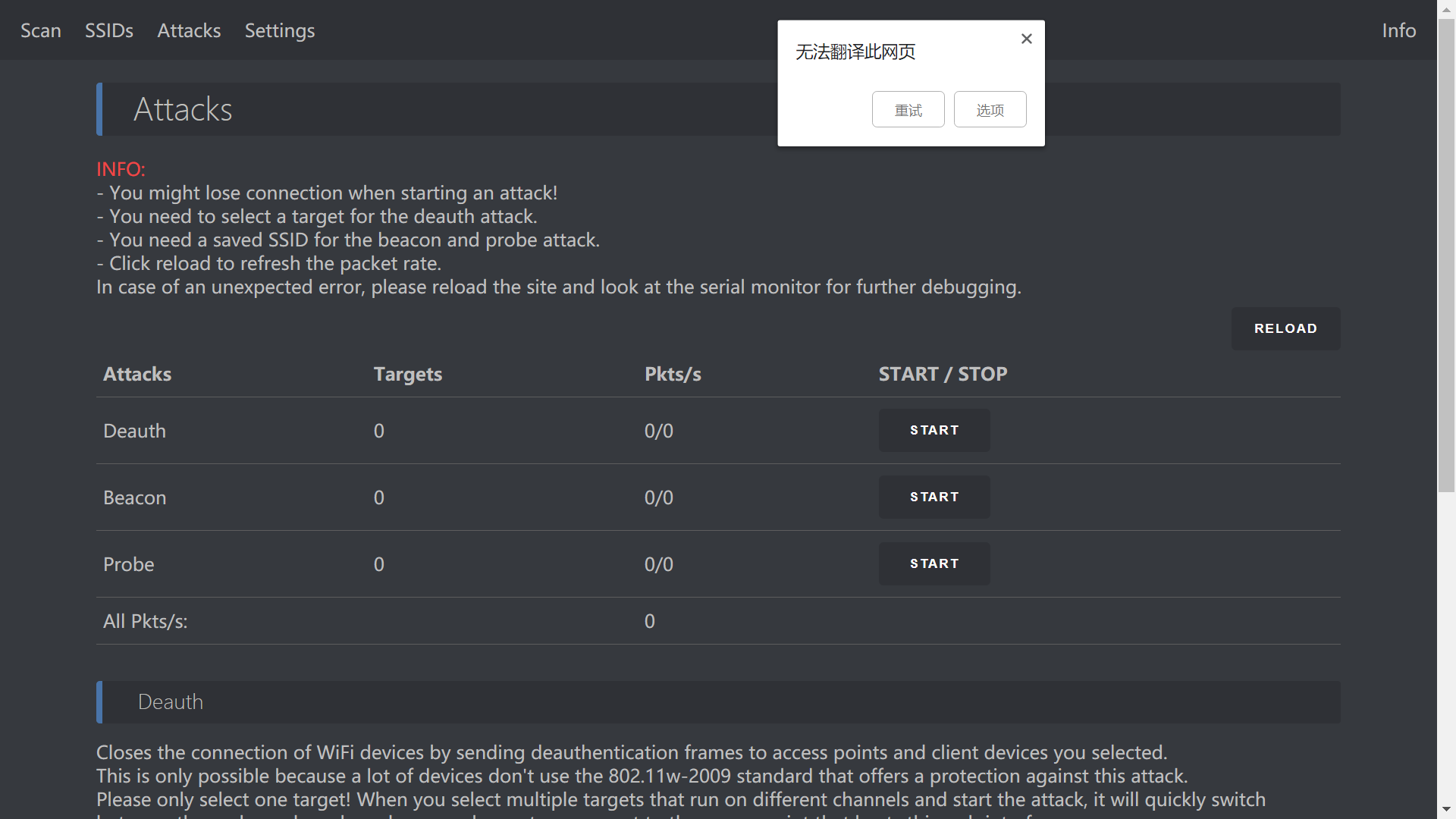Click the All Pkts/s total value
The width and height of the screenshot is (1456, 819).
(x=650, y=621)
